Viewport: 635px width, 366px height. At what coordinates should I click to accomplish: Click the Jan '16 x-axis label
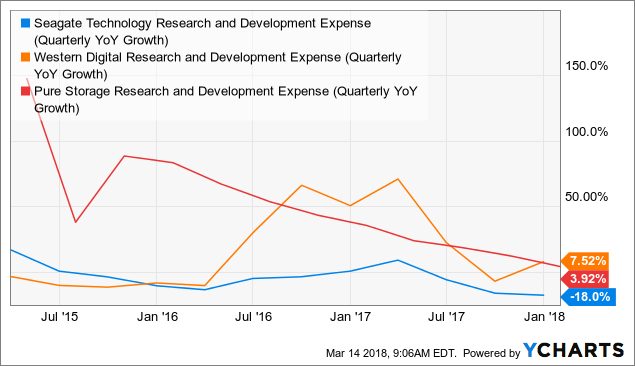[157, 316]
